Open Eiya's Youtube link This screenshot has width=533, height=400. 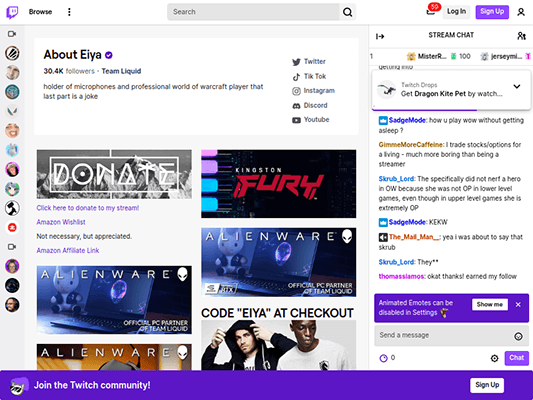(311, 120)
